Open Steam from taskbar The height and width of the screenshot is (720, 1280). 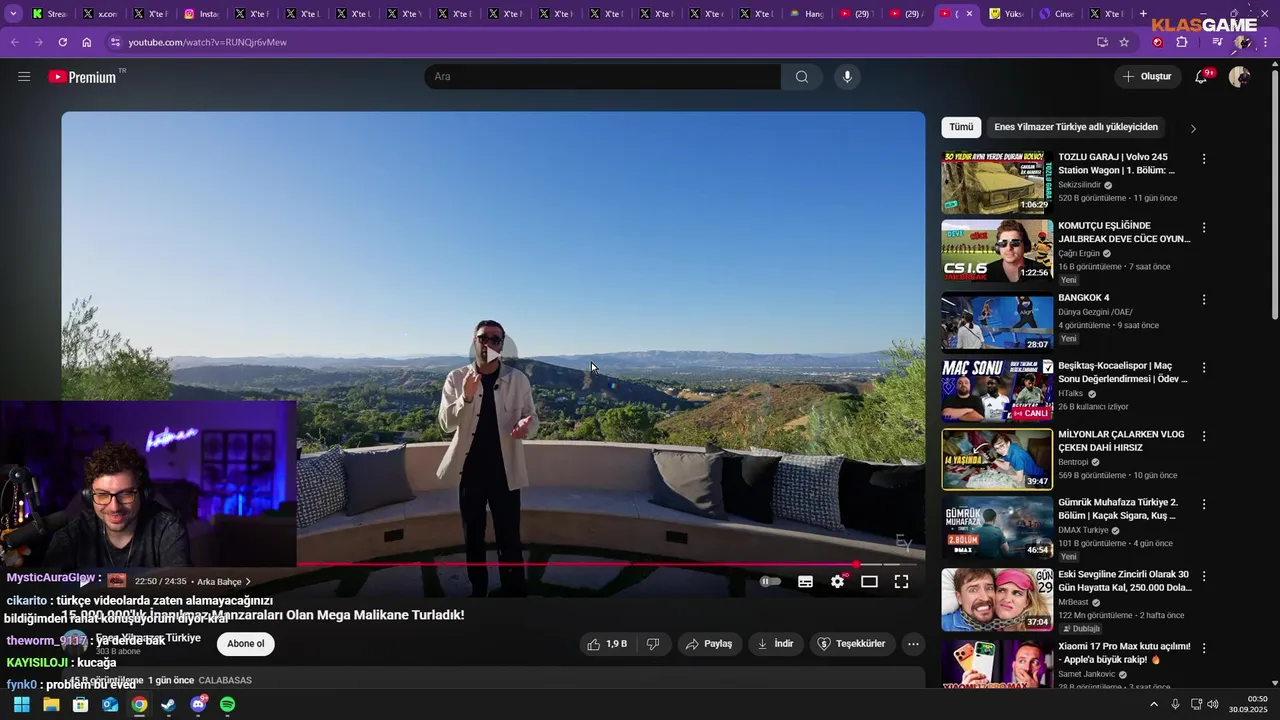click(168, 705)
